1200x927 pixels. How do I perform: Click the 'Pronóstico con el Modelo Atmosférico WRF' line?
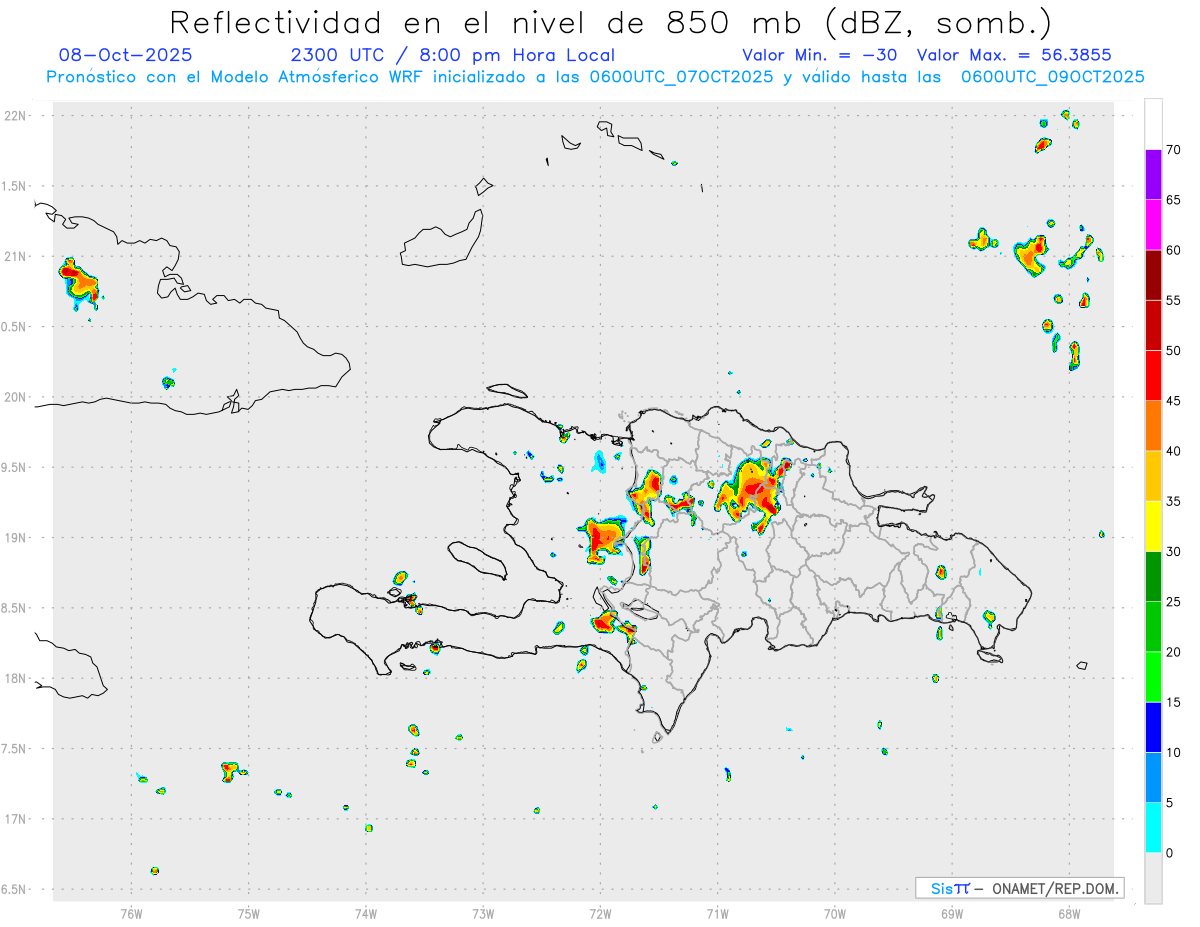(x=595, y=77)
